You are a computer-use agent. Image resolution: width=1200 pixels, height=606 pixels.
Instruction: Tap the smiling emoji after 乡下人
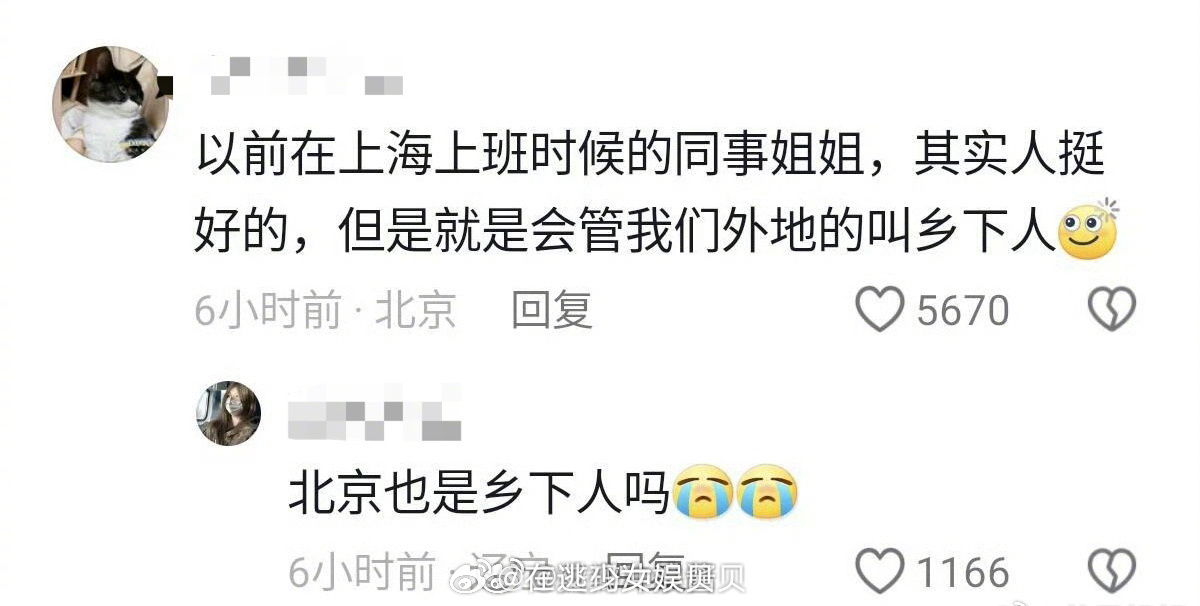pyautogui.click(x=1088, y=231)
